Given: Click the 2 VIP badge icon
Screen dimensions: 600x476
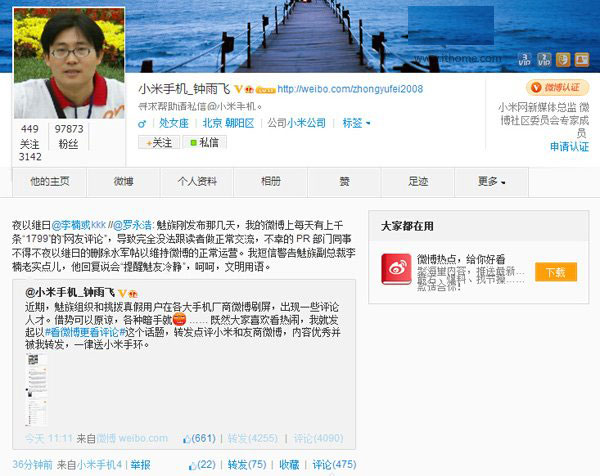Looking at the screenshot, I should (544, 60).
